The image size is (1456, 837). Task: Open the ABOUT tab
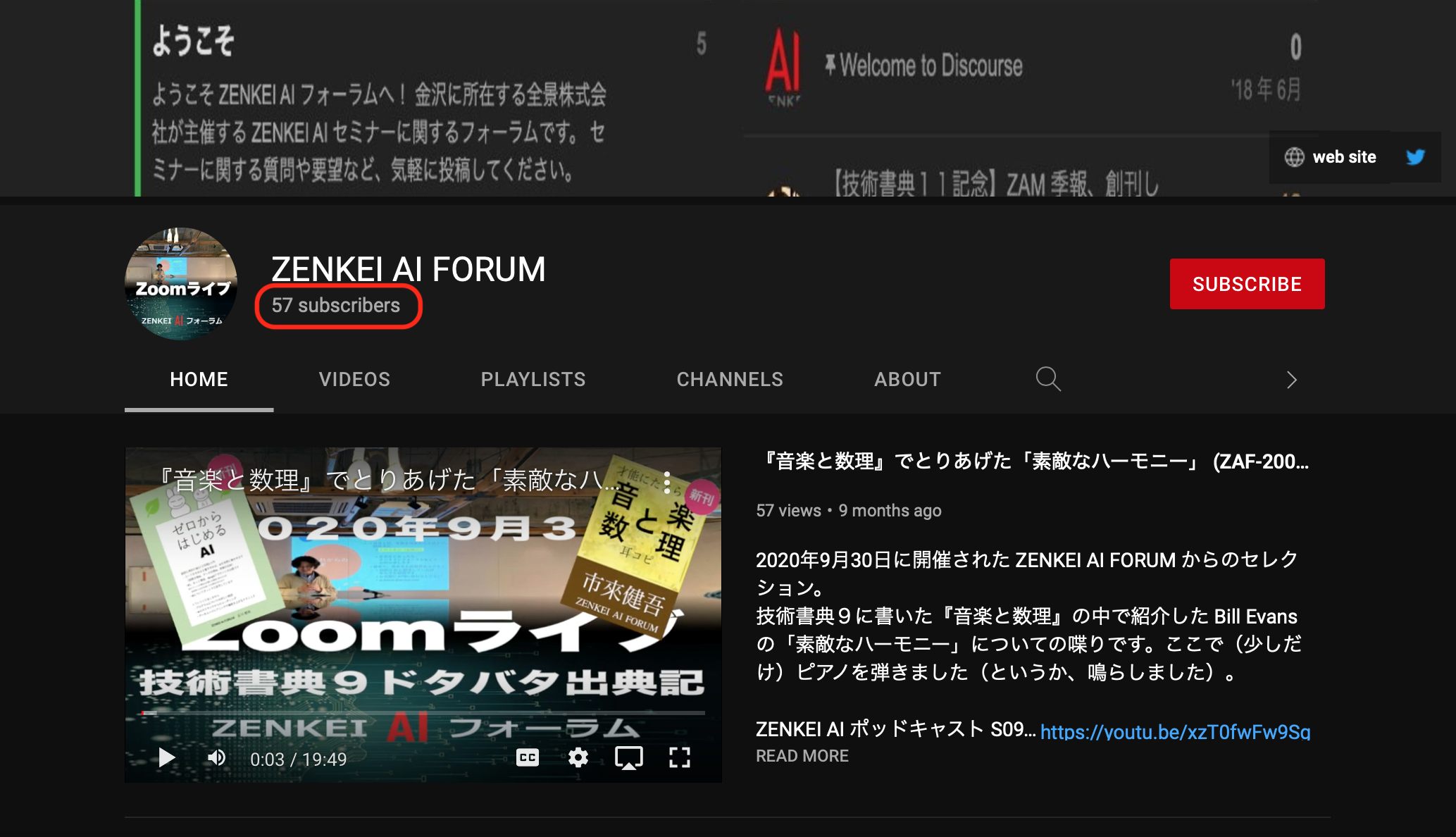pyautogui.click(x=907, y=379)
